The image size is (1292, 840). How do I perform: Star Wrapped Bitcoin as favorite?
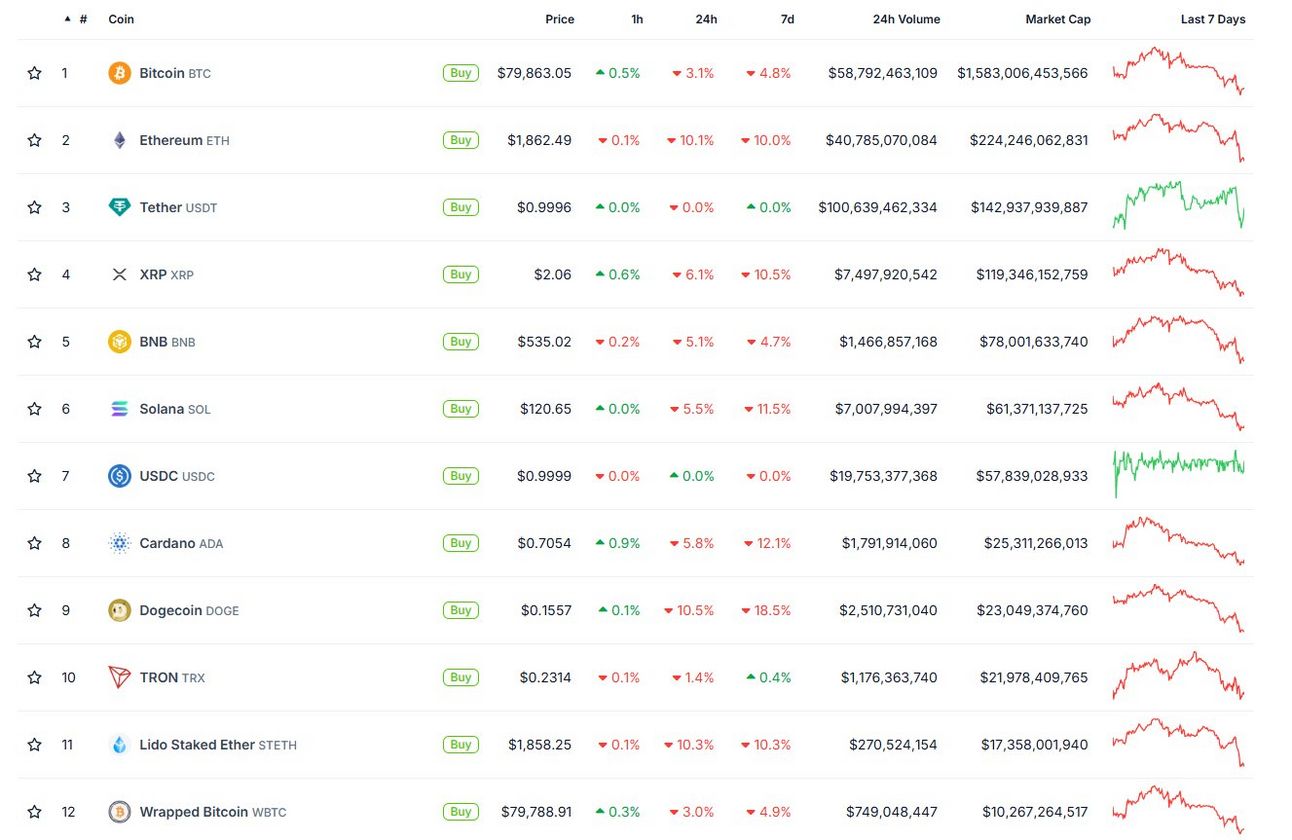click(x=35, y=812)
